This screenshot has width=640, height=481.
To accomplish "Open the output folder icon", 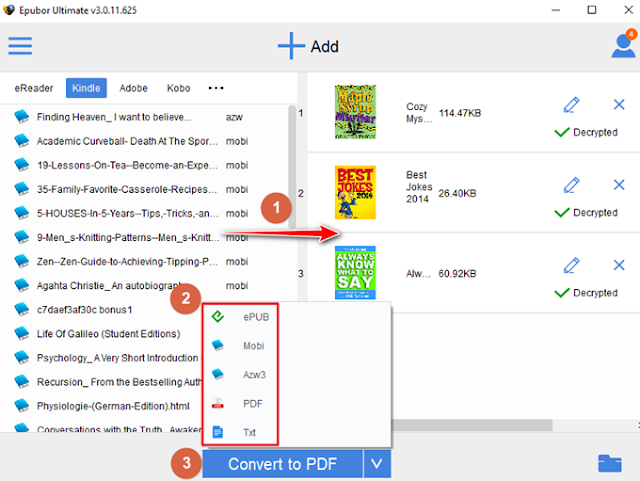I will (x=609, y=463).
